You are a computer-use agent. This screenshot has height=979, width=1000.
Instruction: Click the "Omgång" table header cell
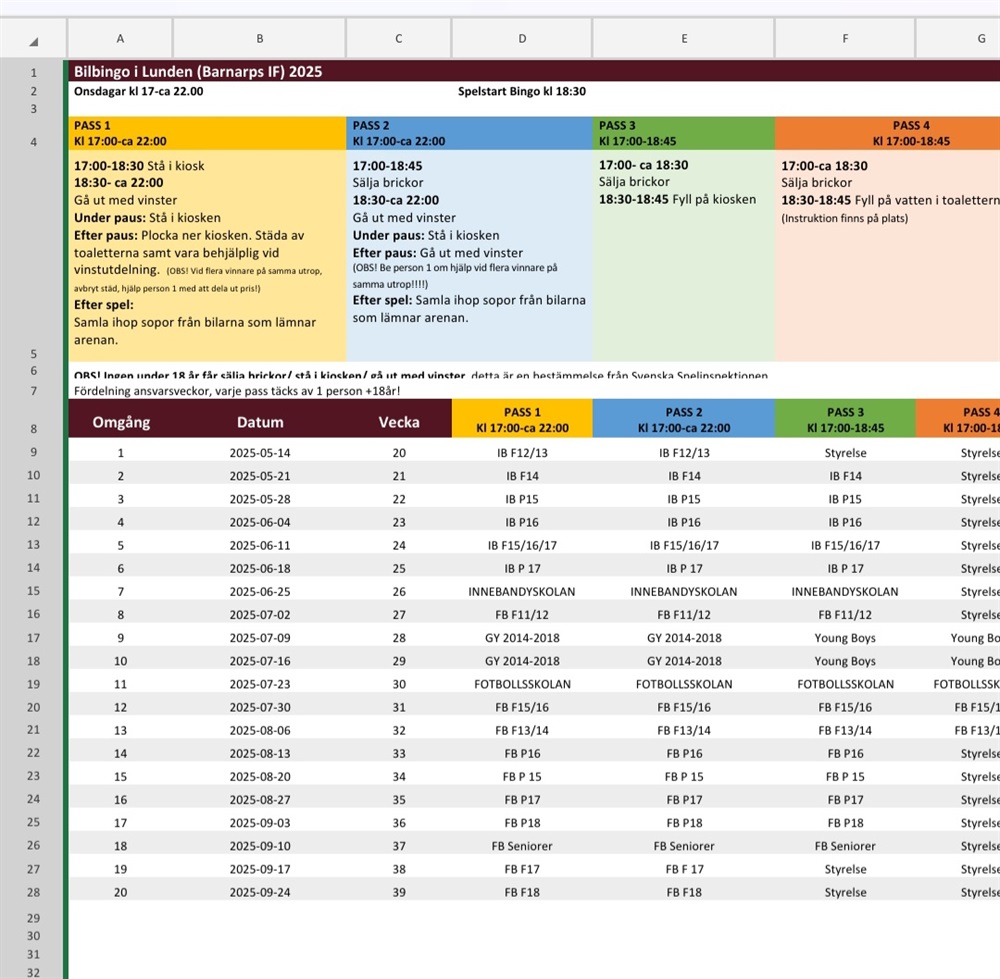point(121,421)
